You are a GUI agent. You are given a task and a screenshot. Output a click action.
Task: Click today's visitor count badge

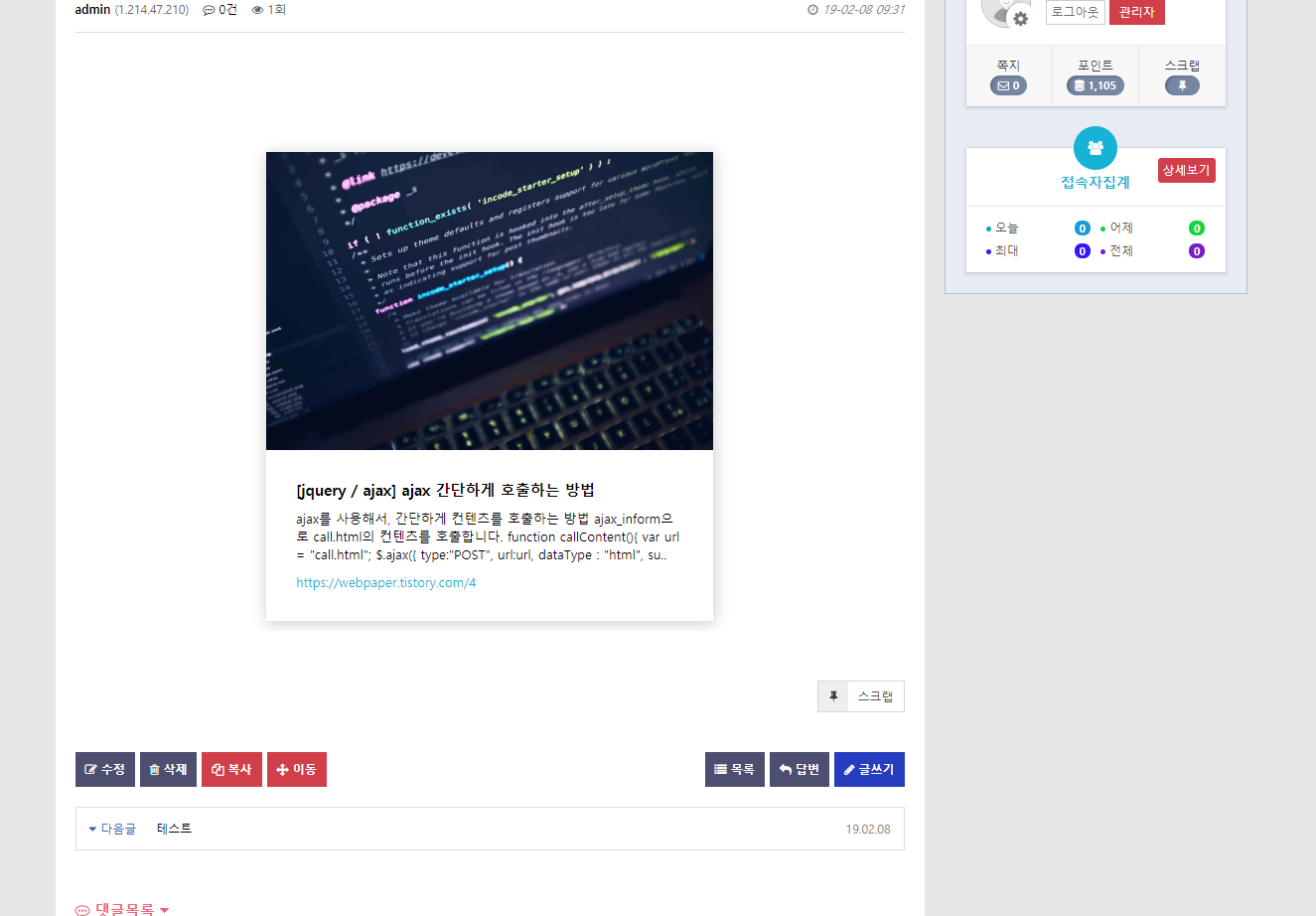coord(1083,229)
